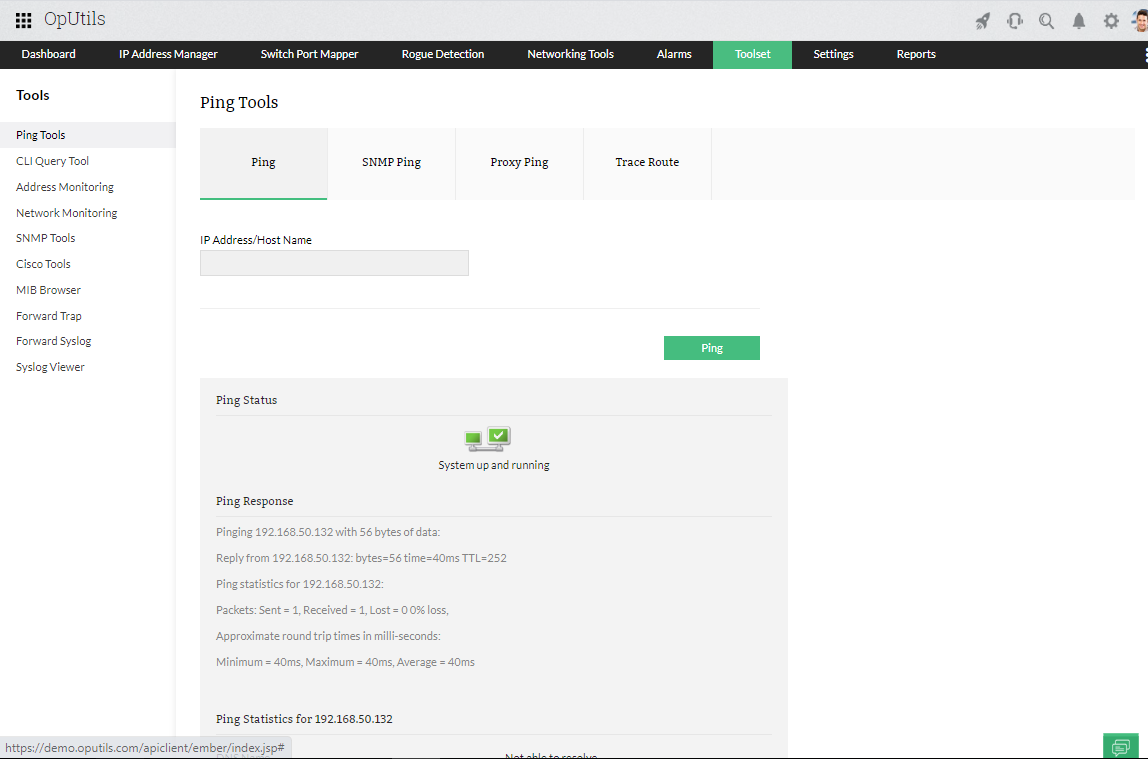Open CLI Query Tool
The width and height of the screenshot is (1148, 759).
pyautogui.click(x=53, y=161)
